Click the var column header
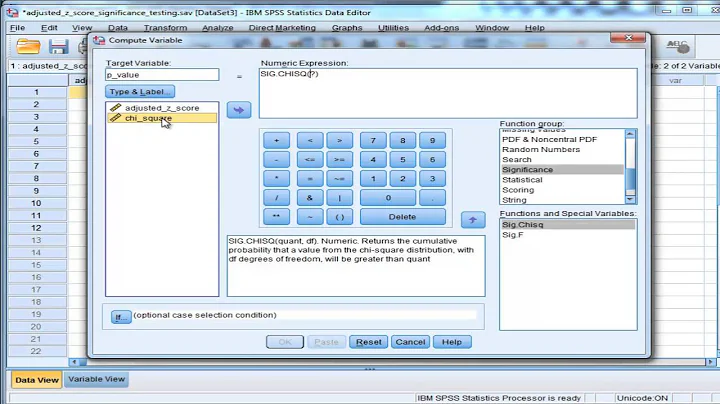Viewport: 720px width, 404px height. coord(675,80)
